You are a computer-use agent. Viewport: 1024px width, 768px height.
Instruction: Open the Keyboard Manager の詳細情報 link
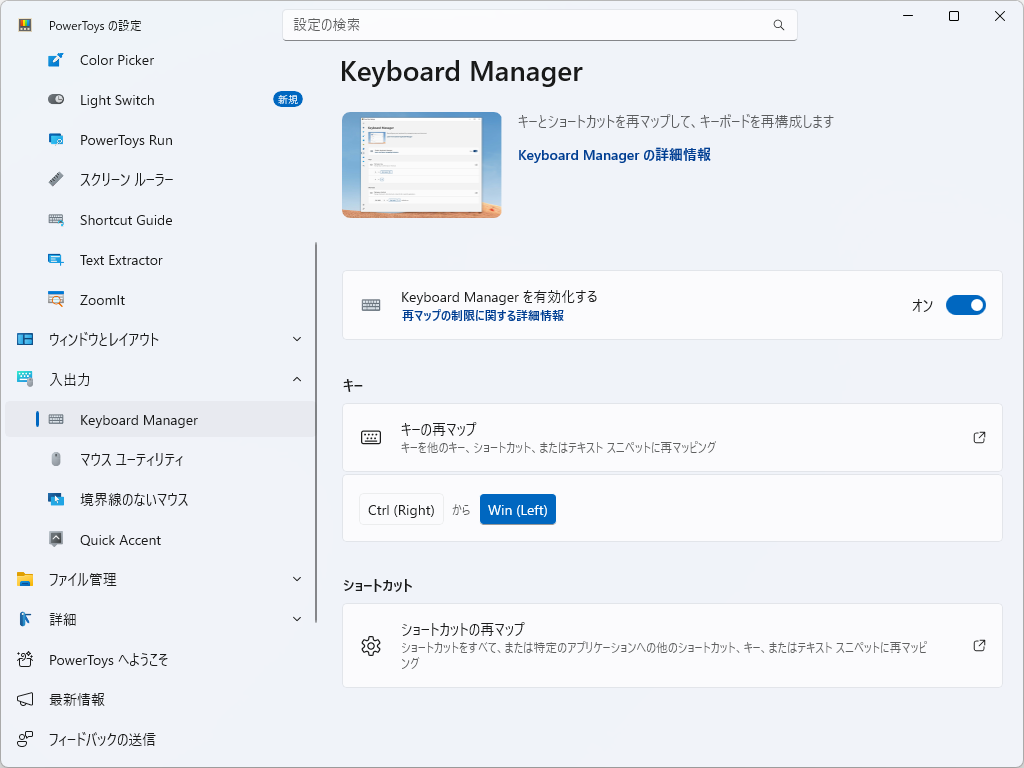pyautogui.click(x=612, y=155)
